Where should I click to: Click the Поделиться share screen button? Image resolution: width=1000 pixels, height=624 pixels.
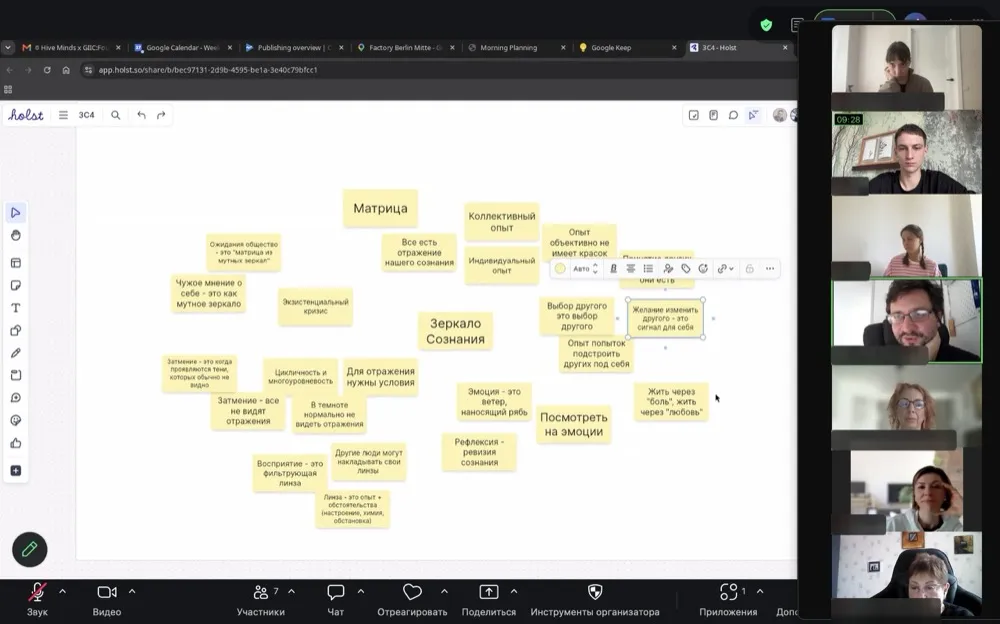489,600
